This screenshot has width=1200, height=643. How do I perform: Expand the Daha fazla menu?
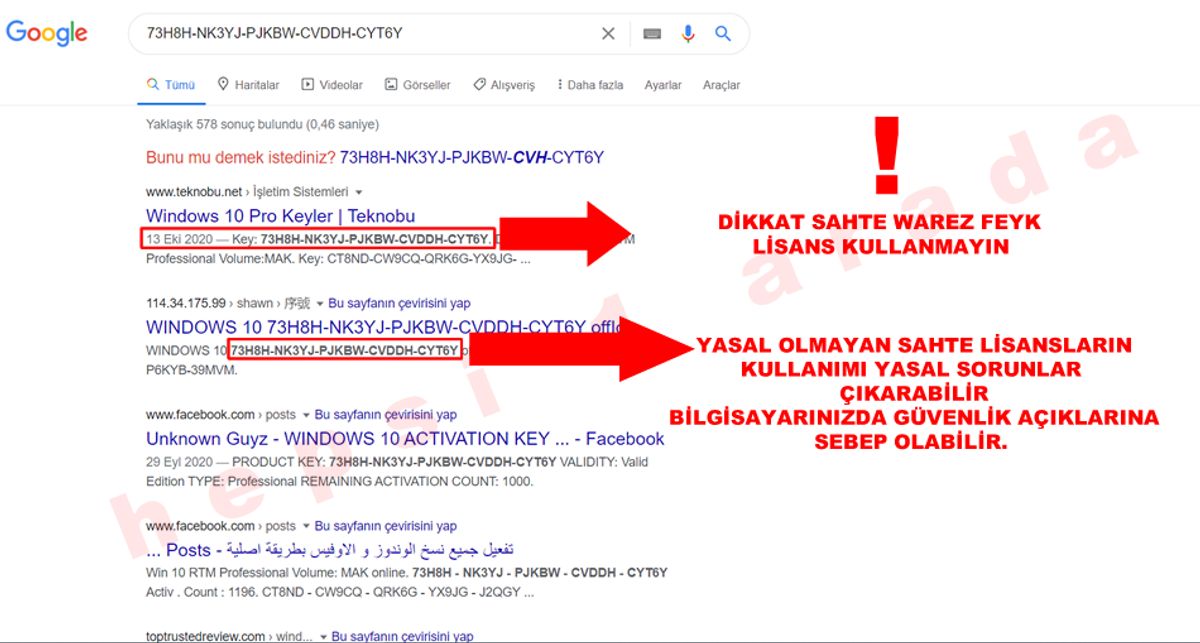[x=590, y=85]
